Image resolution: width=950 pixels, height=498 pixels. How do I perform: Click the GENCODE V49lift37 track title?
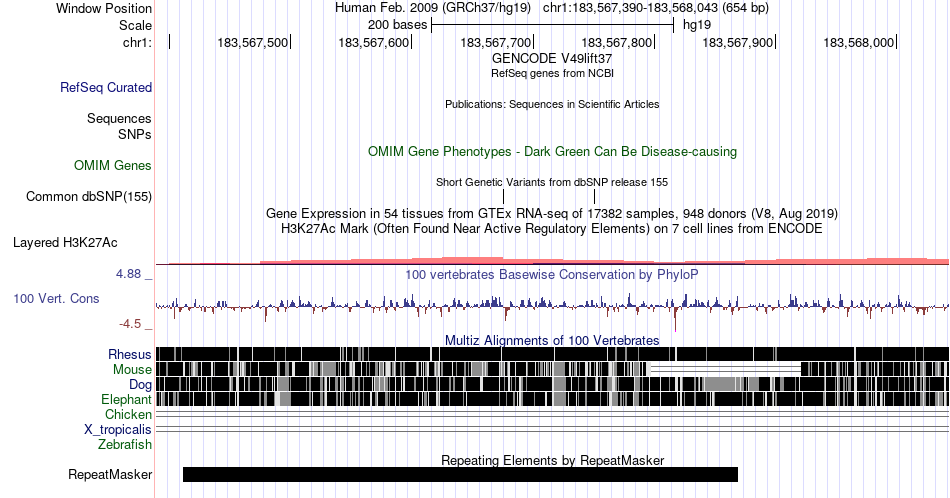552,59
